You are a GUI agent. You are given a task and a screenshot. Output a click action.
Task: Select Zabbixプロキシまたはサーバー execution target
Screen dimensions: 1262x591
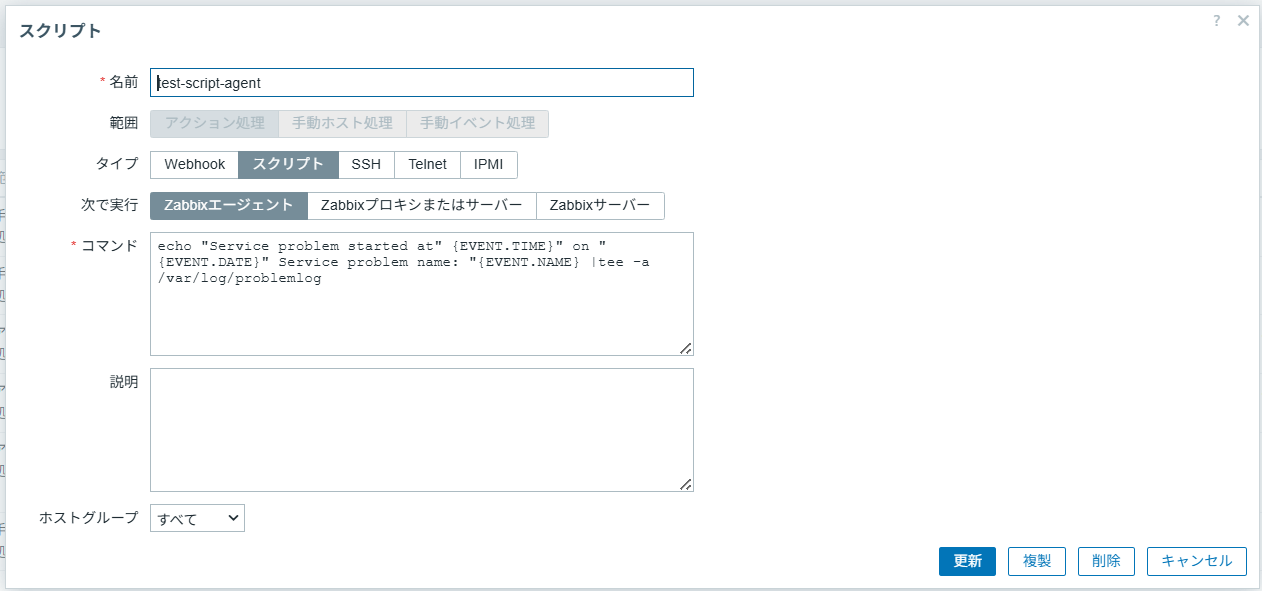coord(422,206)
